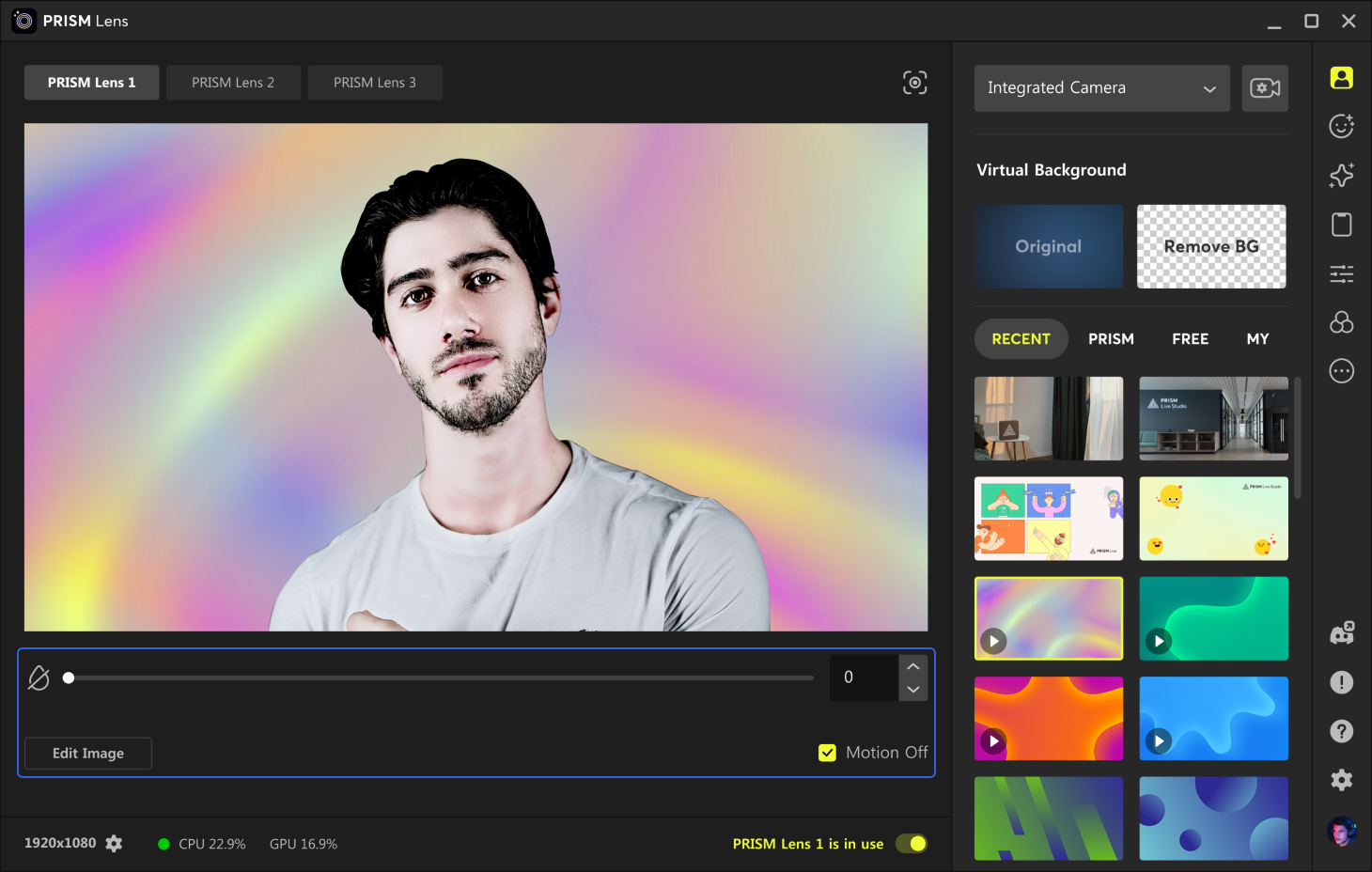Open the image adjustment sliders icon
Viewport: 1372px width, 872px height.
[x=1341, y=273]
